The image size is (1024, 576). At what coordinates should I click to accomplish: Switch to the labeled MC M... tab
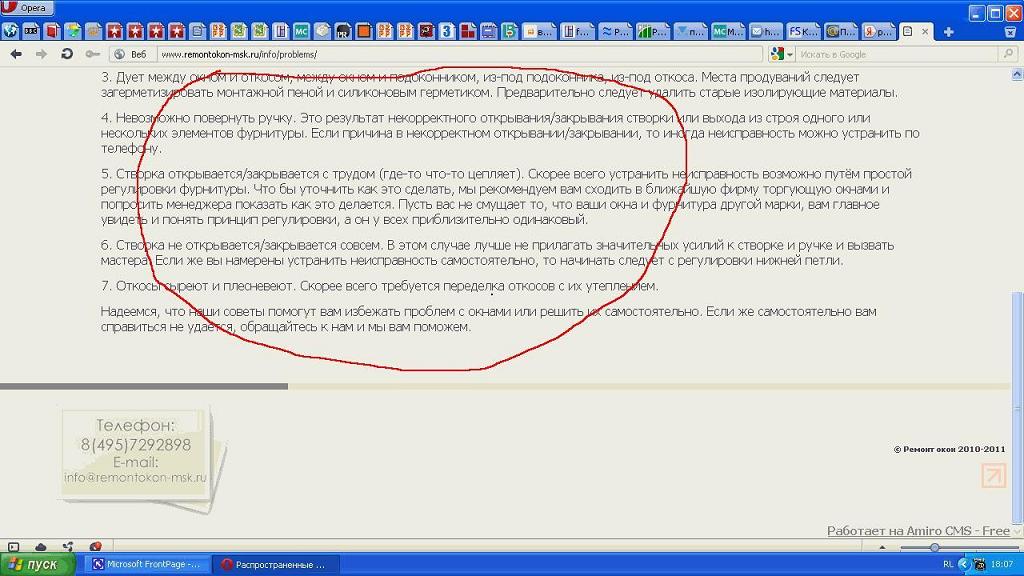pyautogui.click(x=727, y=31)
